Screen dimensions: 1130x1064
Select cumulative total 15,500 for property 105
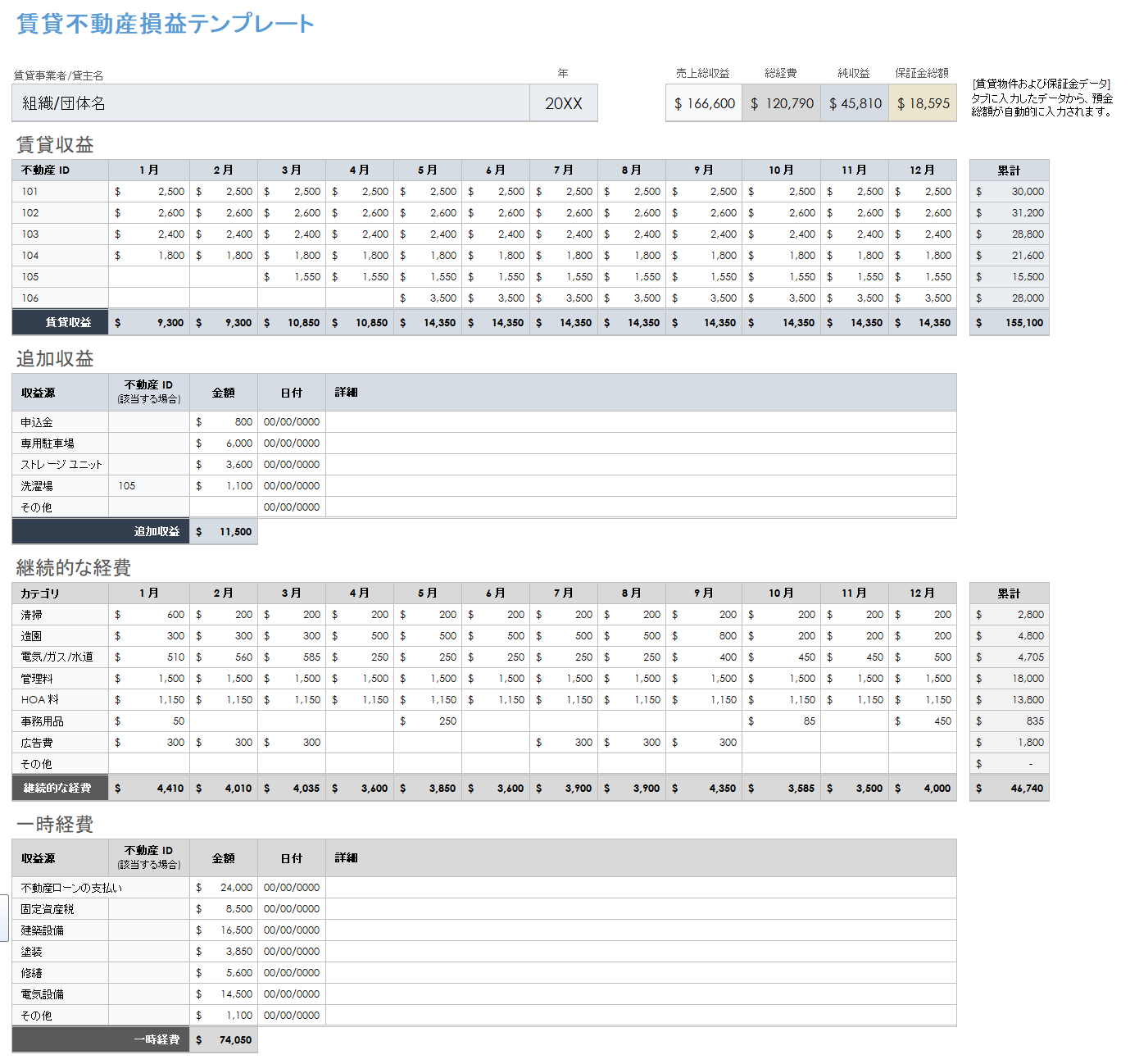[x=1010, y=277]
